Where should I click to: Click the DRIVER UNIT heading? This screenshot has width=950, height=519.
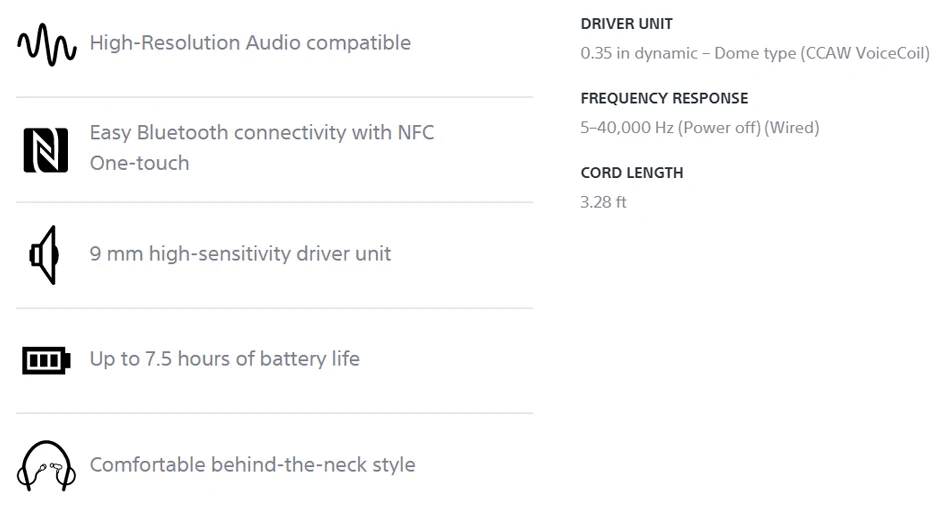pyautogui.click(x=626, y=24)
